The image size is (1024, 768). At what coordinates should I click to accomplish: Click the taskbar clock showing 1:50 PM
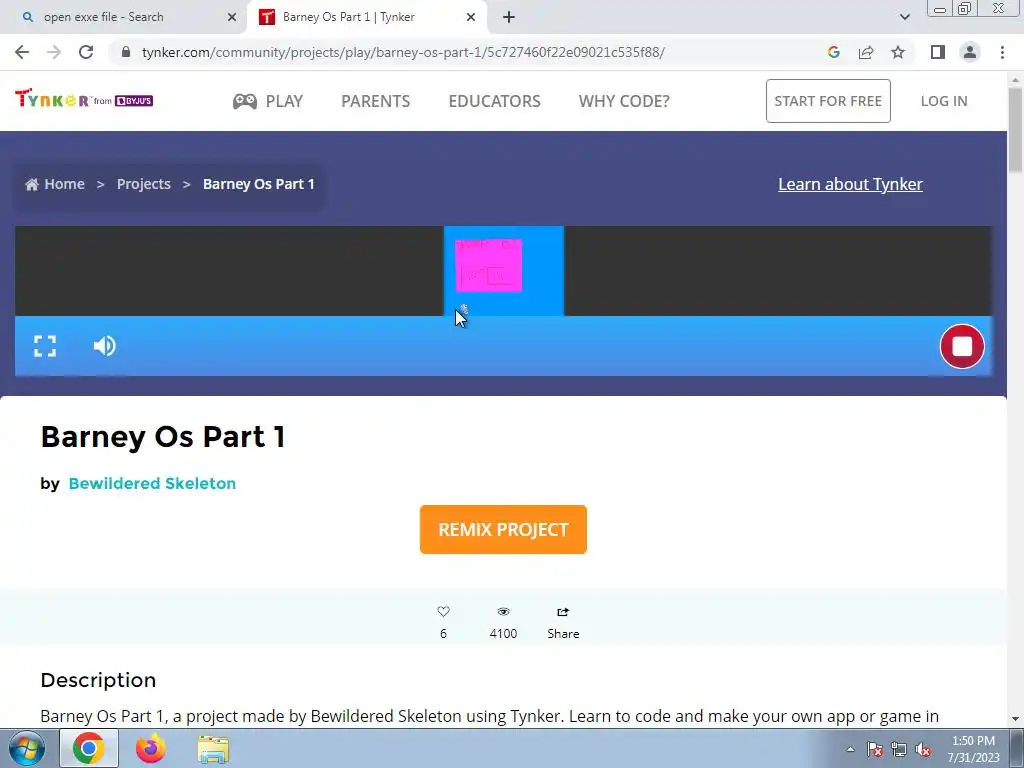pyautogui.click(x=973, y=749)
